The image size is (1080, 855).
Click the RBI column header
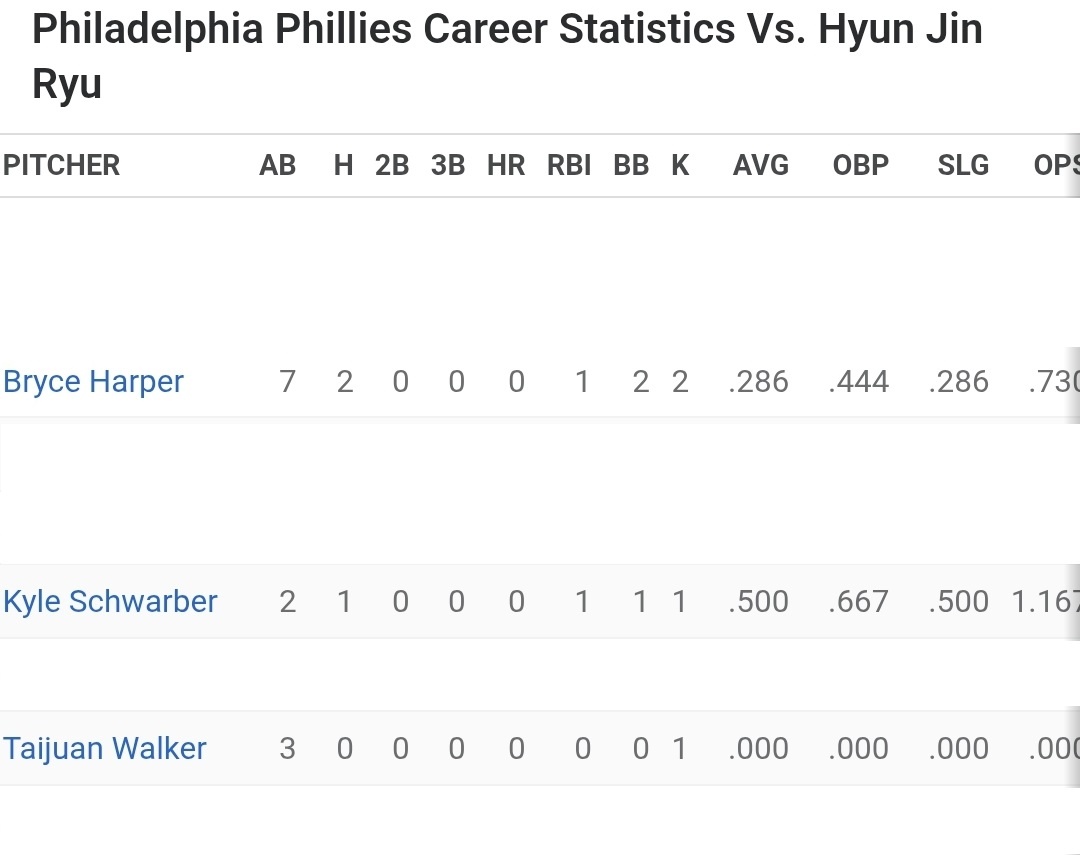[x=569, y=166]
